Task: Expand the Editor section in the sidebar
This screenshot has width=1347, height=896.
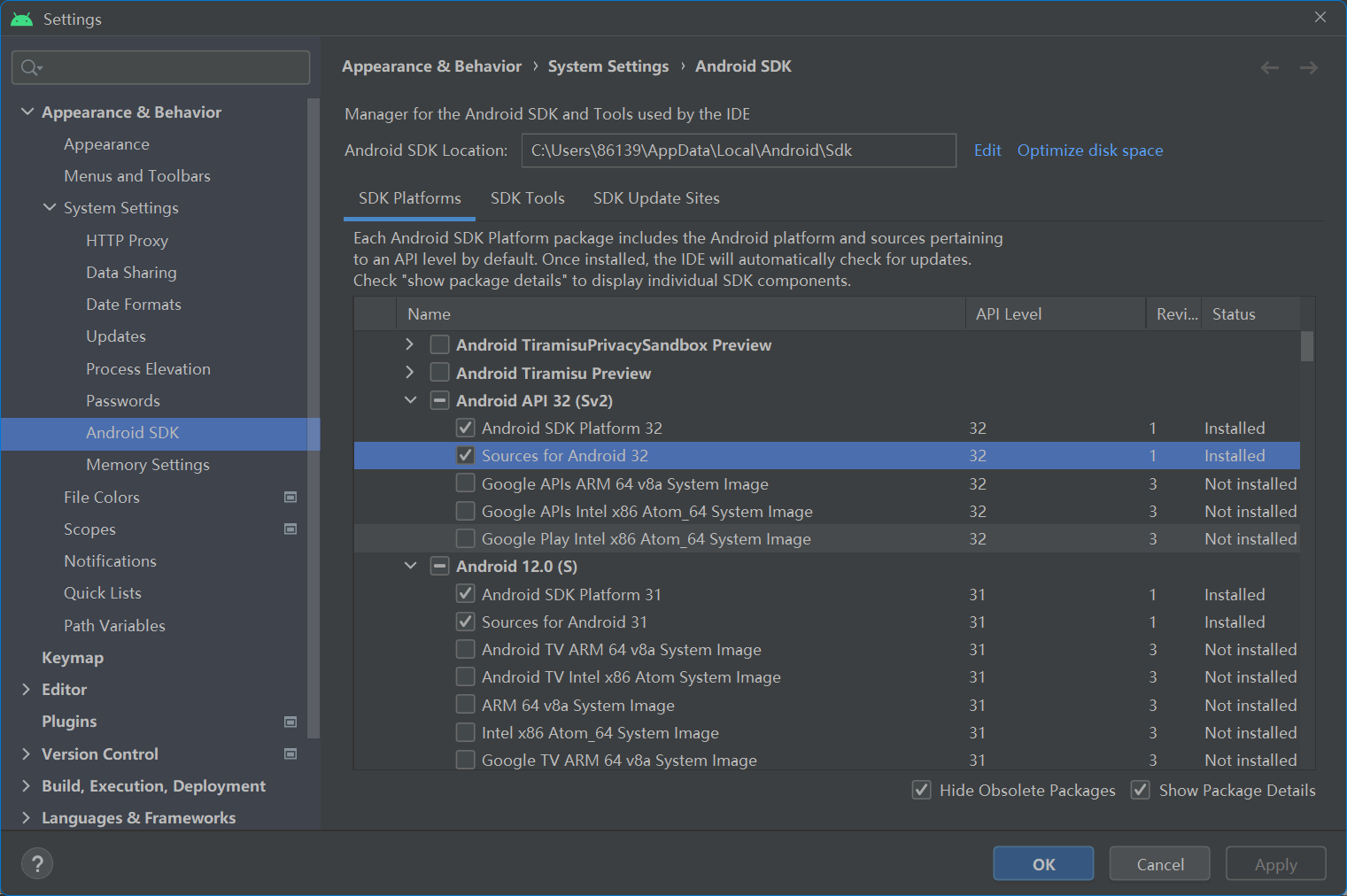Action: point(26,689)
